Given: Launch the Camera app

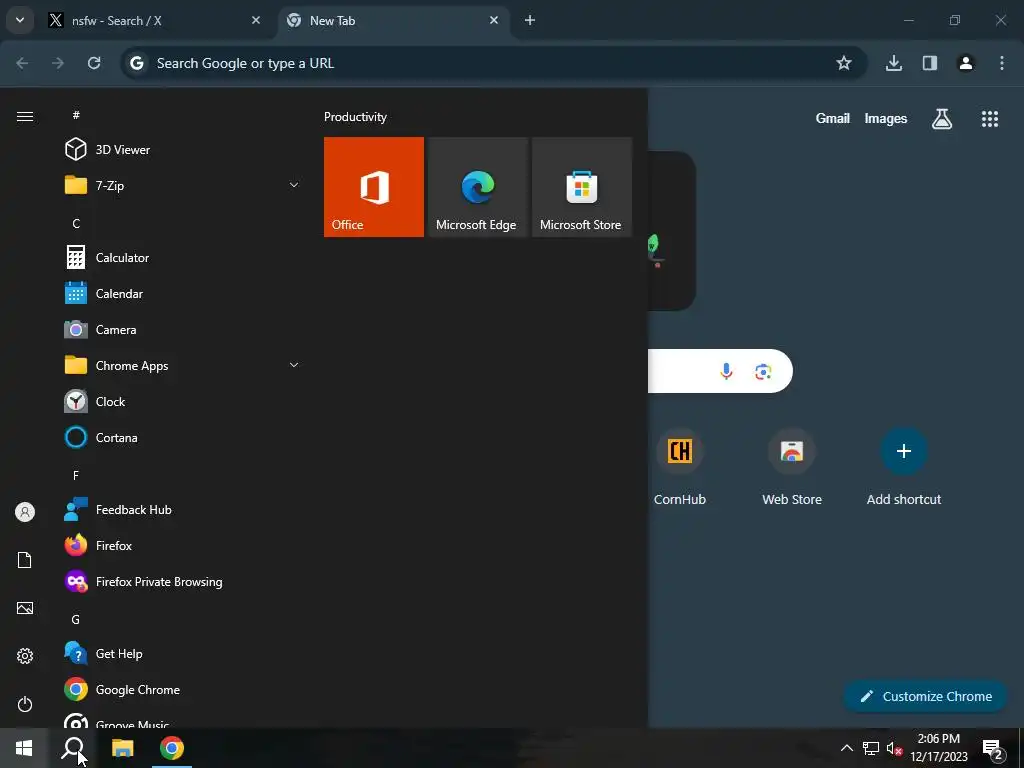Looking at the screenshot, I should tap(183, 330).
